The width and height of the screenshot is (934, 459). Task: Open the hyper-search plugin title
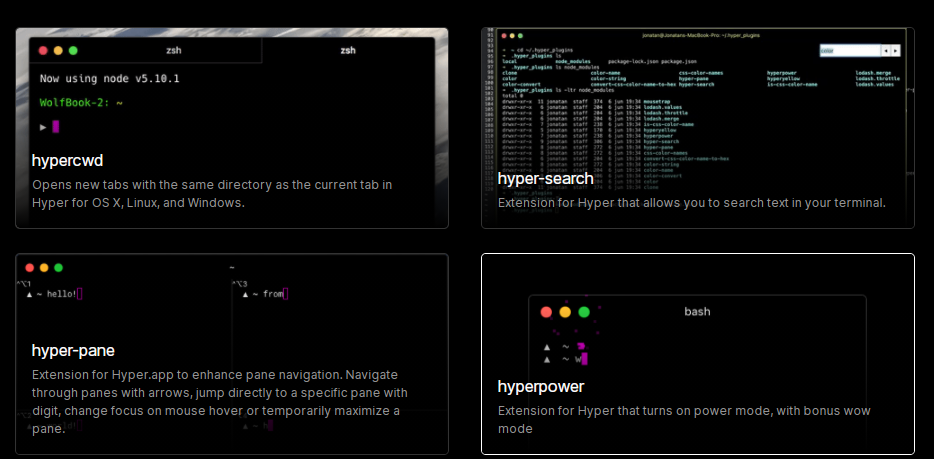coord(545,178)
